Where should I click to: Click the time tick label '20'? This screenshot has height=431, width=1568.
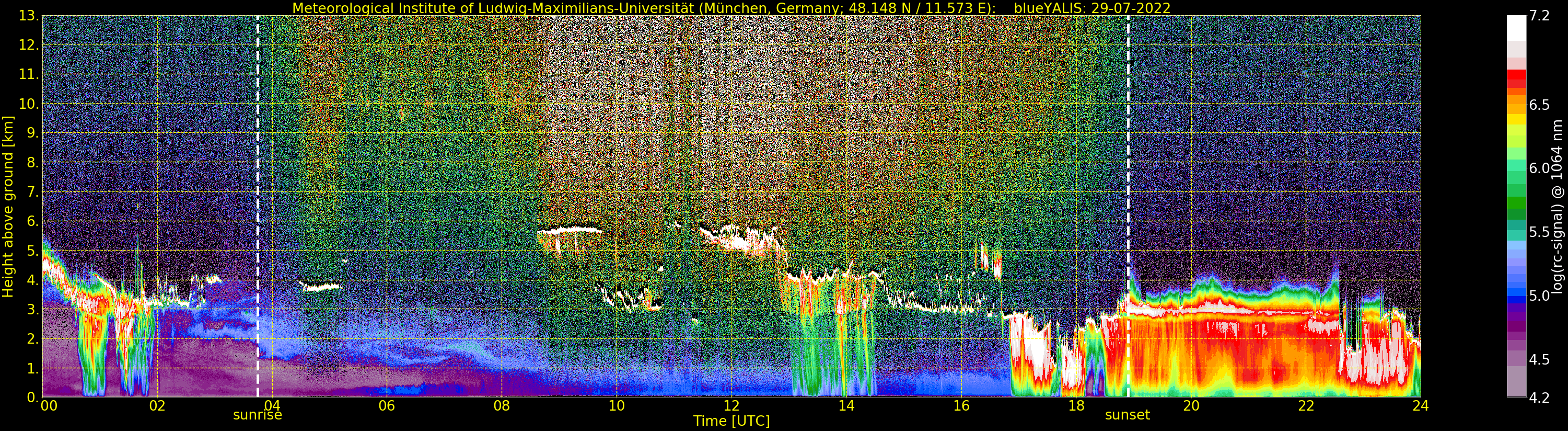click(1191, 406)
